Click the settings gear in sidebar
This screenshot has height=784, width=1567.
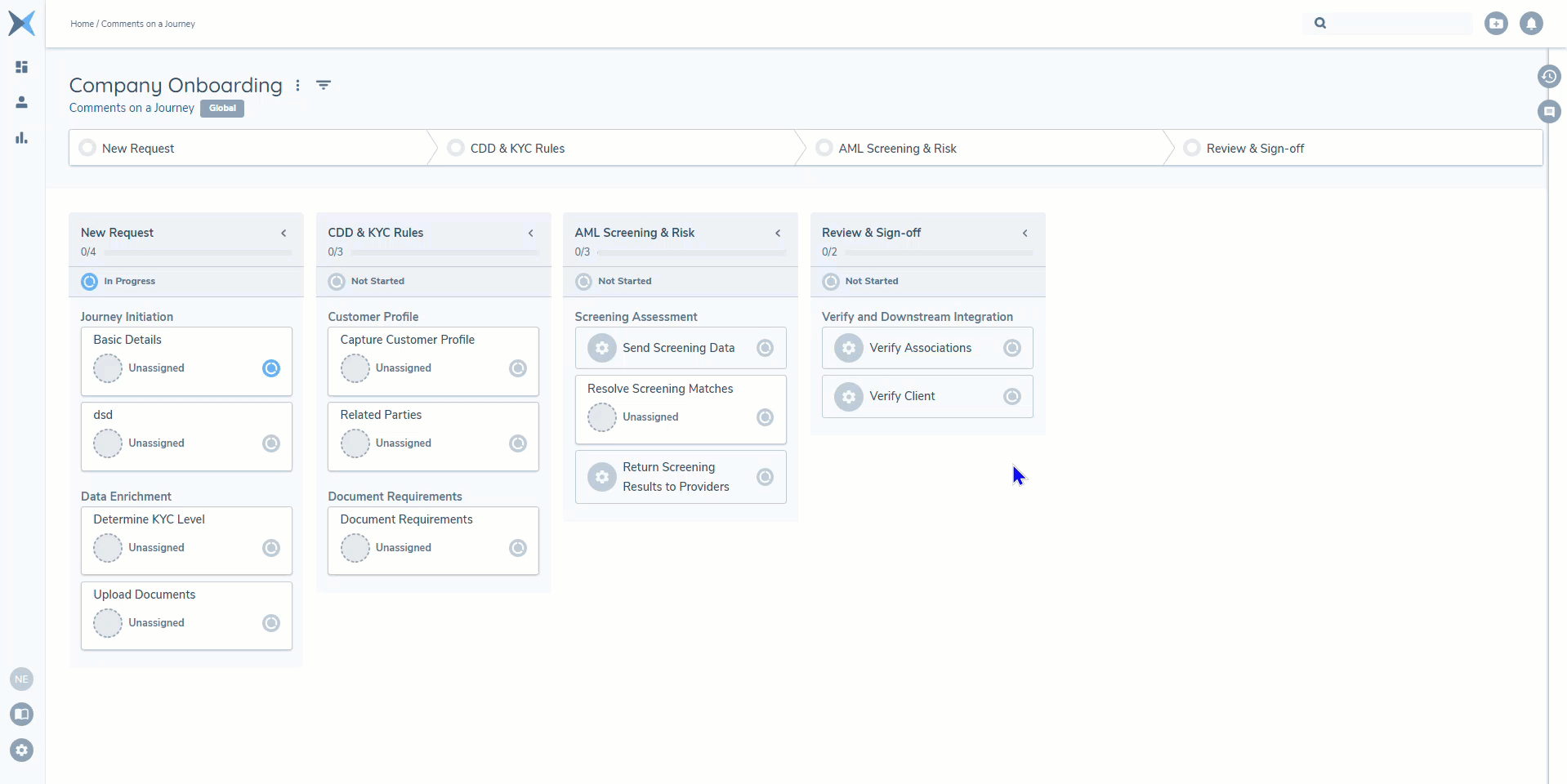click(x=22, y=750)
